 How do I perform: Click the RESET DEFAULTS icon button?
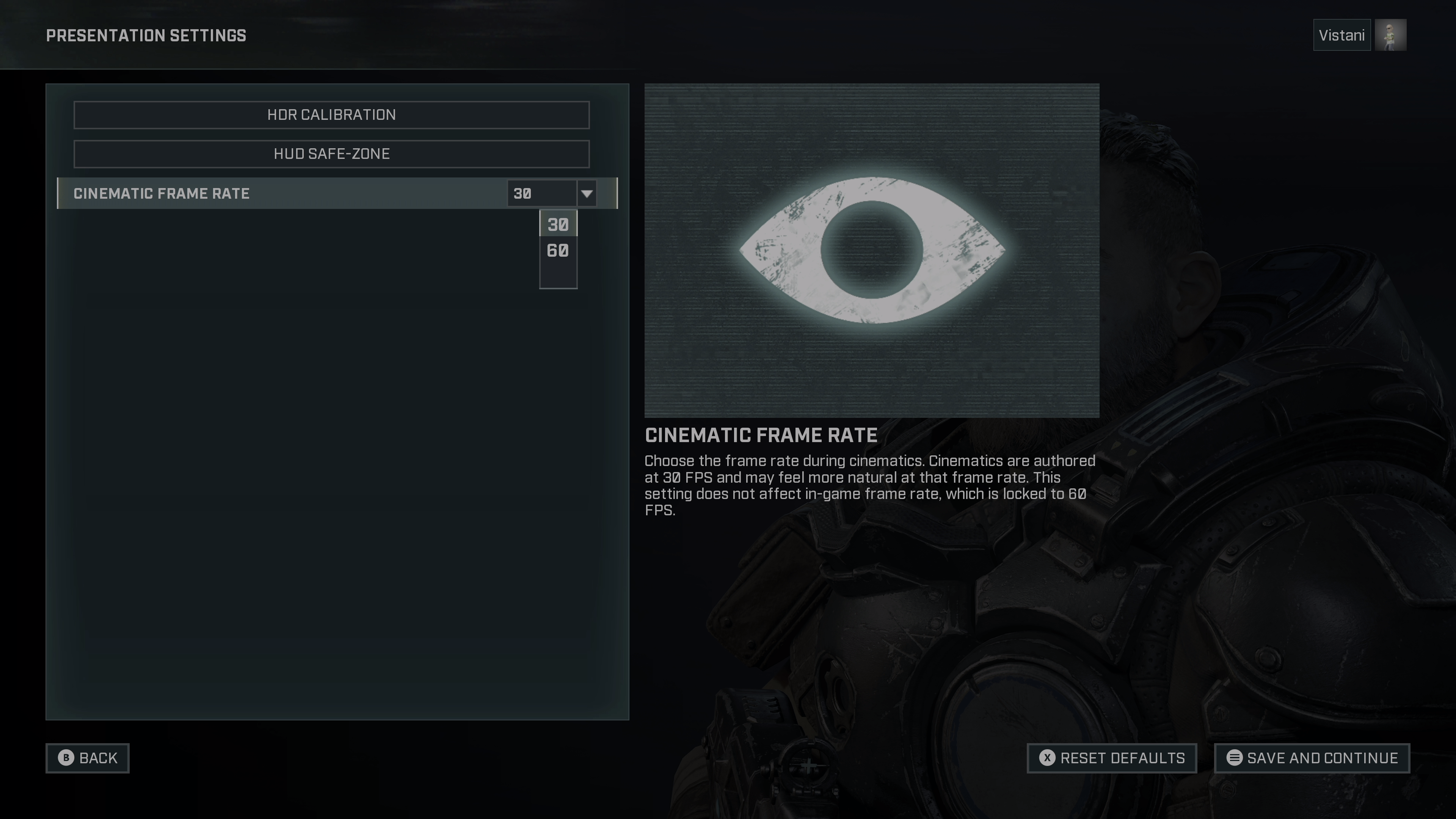click(1046, 758)
